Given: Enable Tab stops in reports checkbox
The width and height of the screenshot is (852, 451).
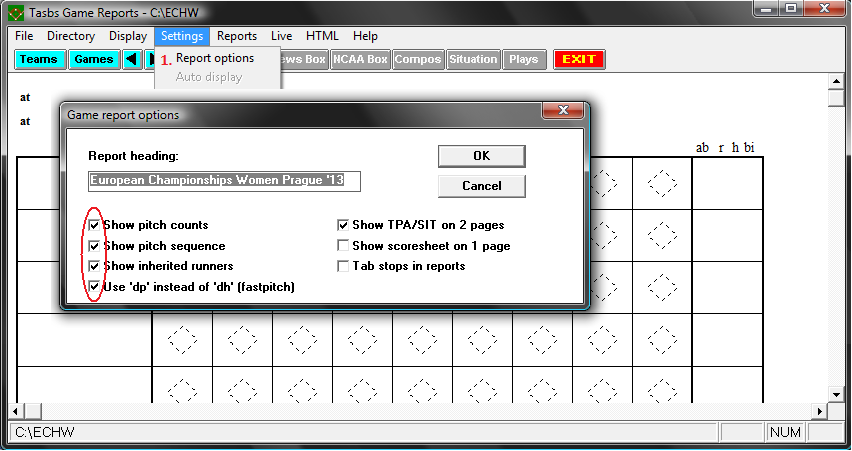Looking at the screenshot, I should pyautogui.click(x=343, y=266).
